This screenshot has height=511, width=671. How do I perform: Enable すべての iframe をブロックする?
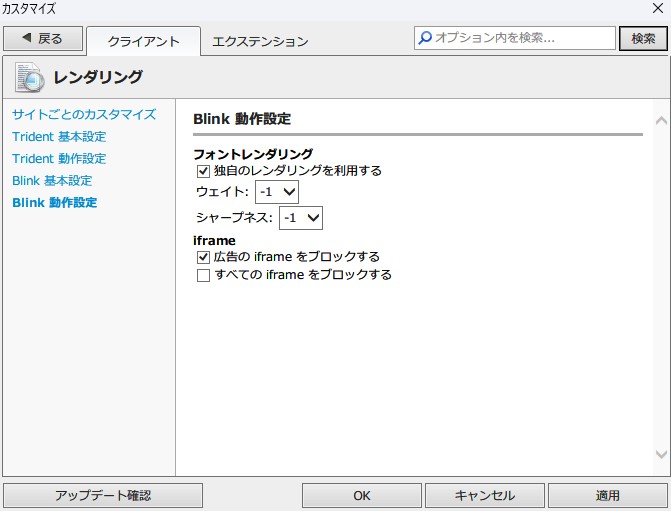(203, 275)
